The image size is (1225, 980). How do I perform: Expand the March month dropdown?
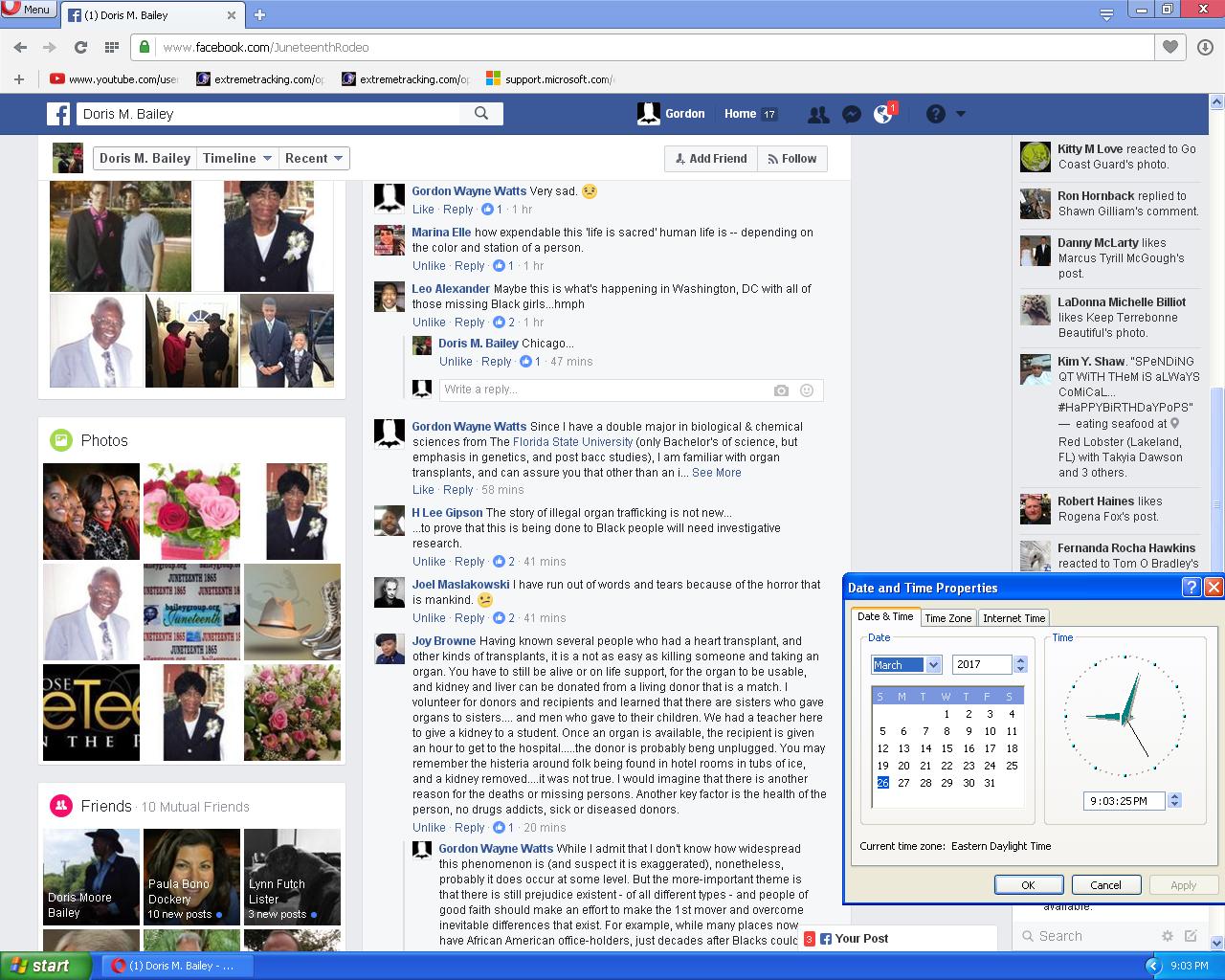pos(933,665)
